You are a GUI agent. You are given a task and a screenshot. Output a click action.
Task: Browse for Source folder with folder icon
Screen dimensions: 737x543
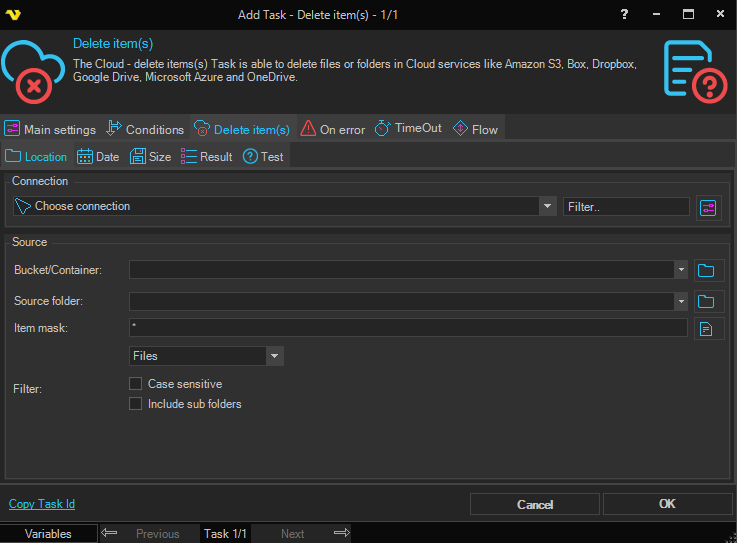707,301
